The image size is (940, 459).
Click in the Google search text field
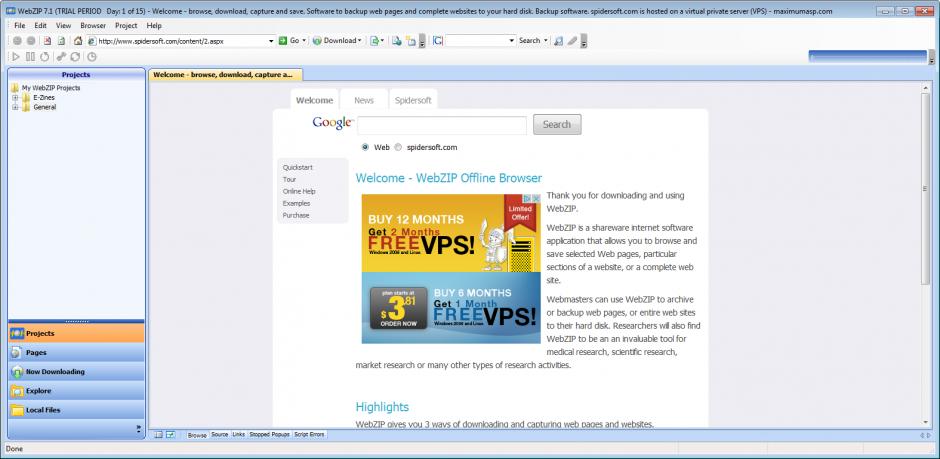coord(442,126)
